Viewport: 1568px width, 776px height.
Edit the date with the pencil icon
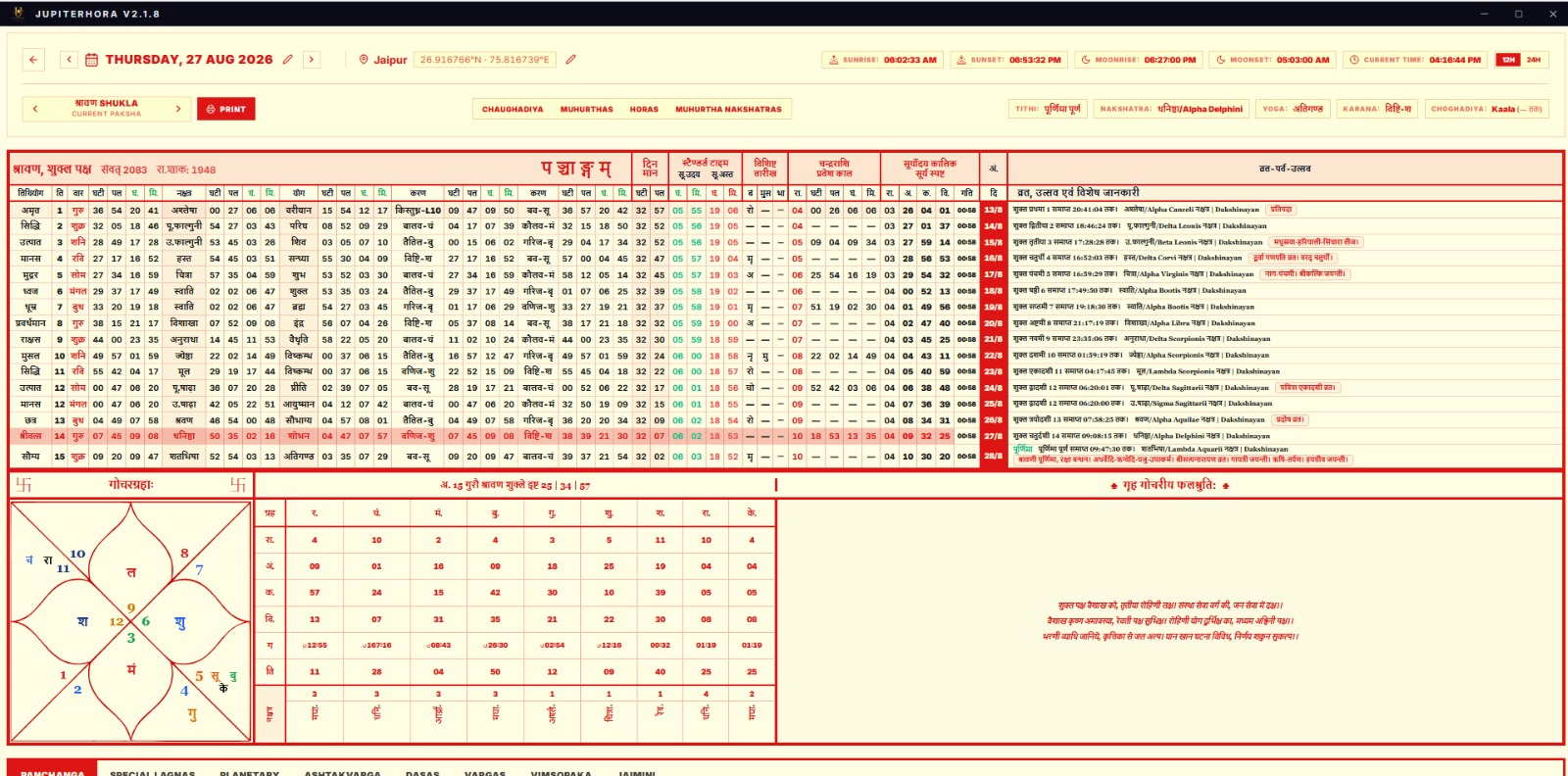pyautogui.click(x=288, y=60)
